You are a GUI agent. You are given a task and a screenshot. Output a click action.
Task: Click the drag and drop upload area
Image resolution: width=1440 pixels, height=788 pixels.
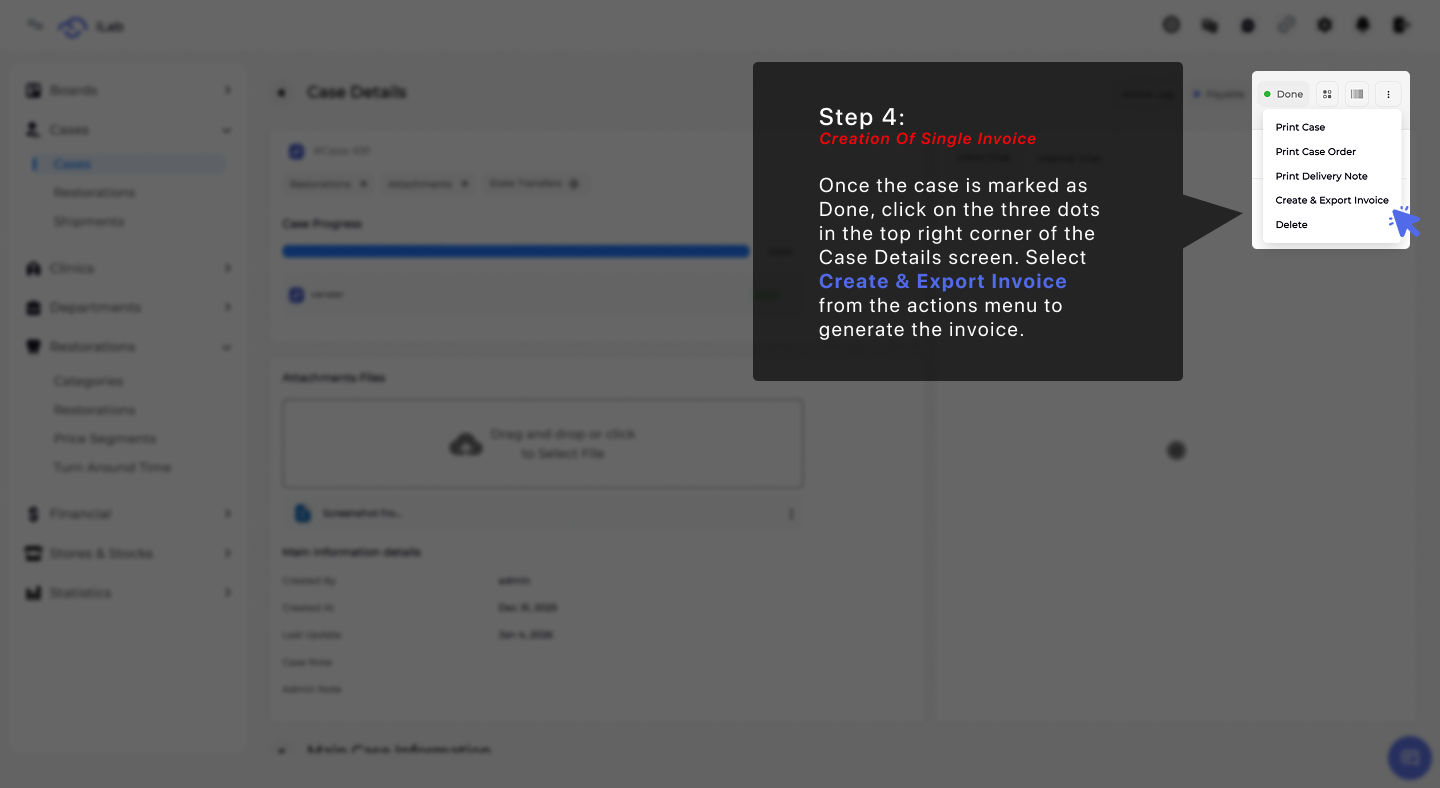pyautogui.click(x=543, y=444)
